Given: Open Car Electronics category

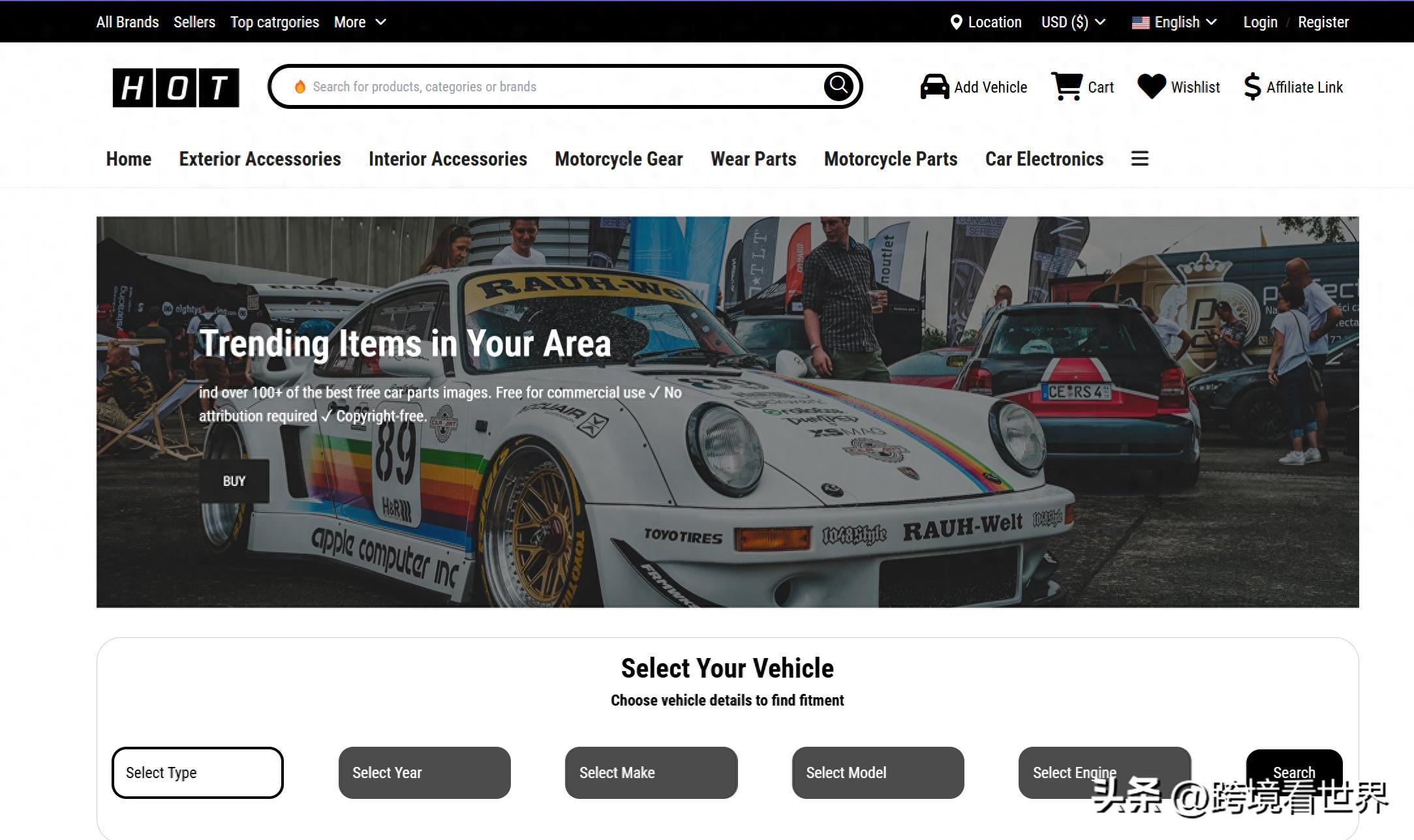Looking at the screenshot, I should (1044, 159).
